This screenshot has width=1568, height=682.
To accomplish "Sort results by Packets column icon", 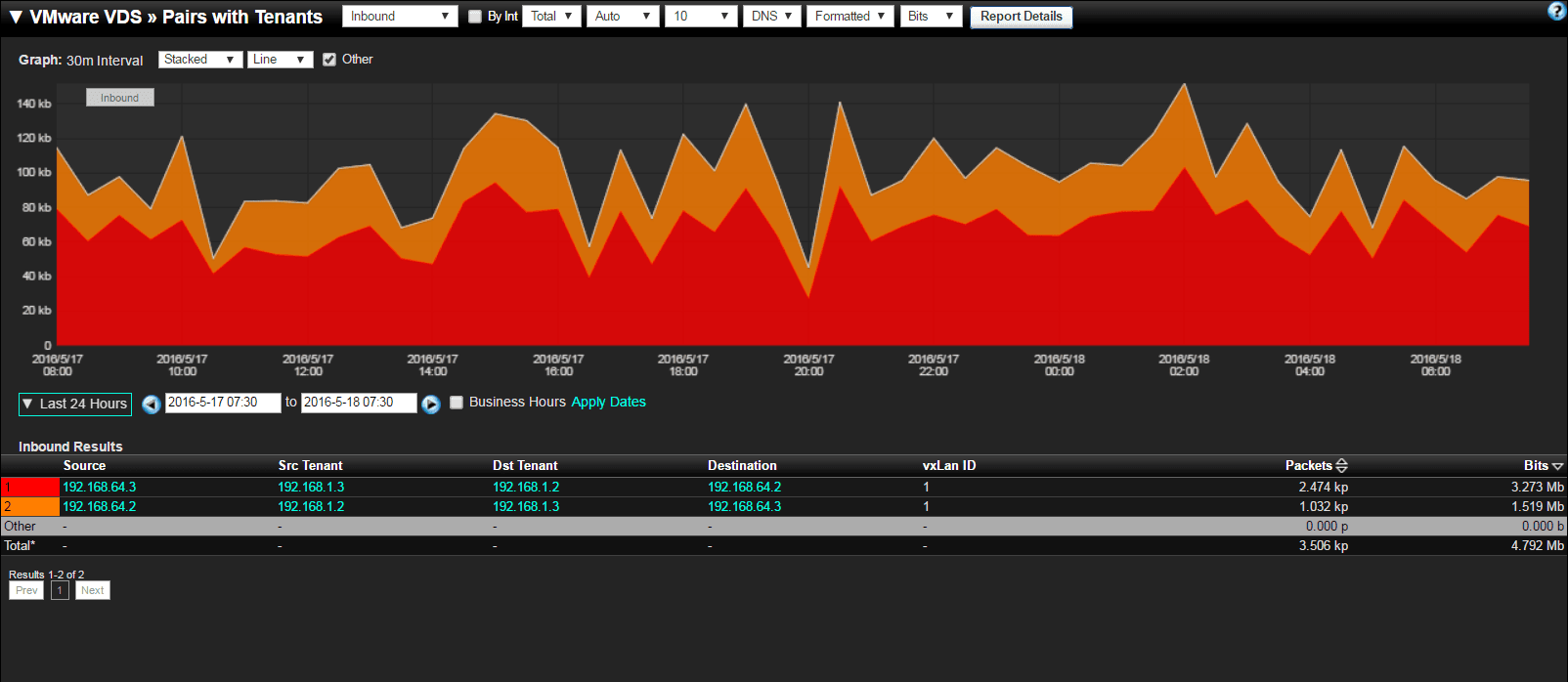I will pos(1341,466).
